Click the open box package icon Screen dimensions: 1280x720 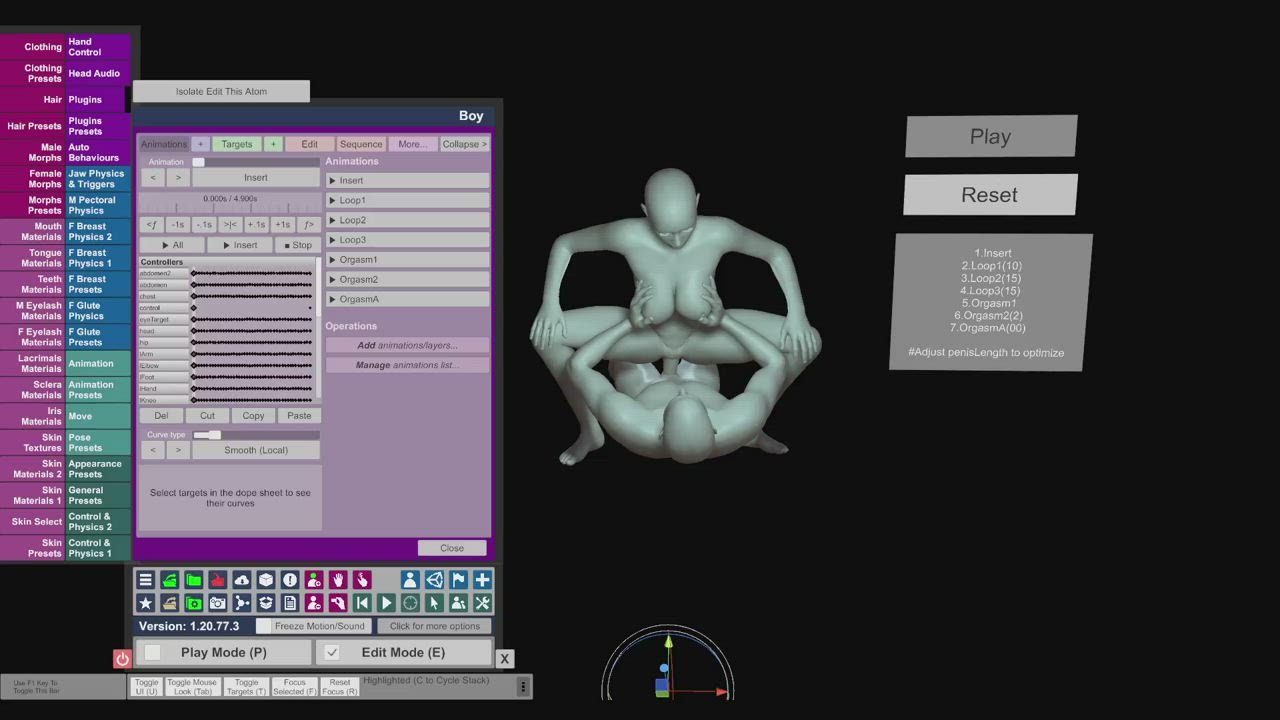[x=265, y=603]
